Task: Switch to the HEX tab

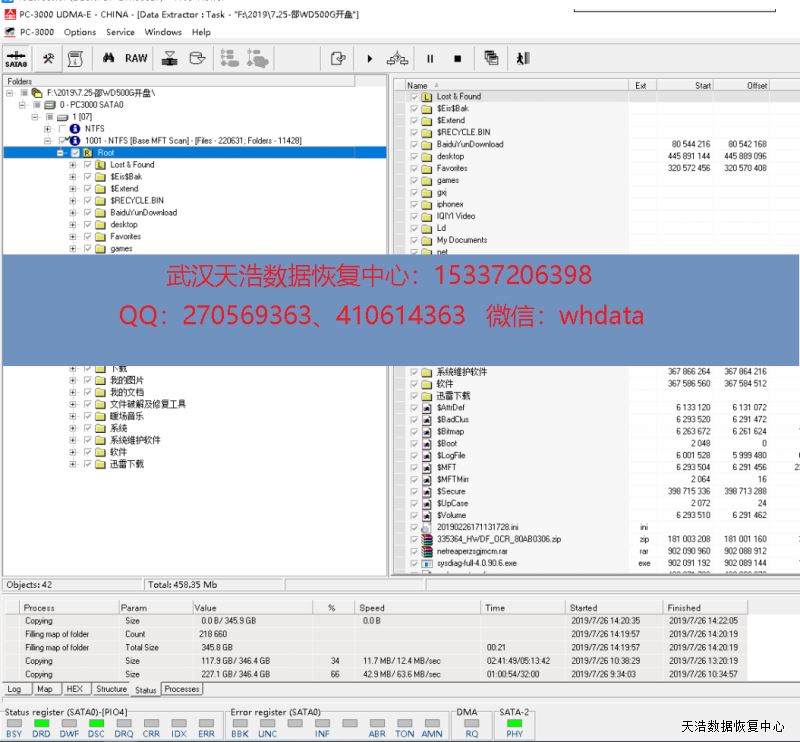Action: 74,689
